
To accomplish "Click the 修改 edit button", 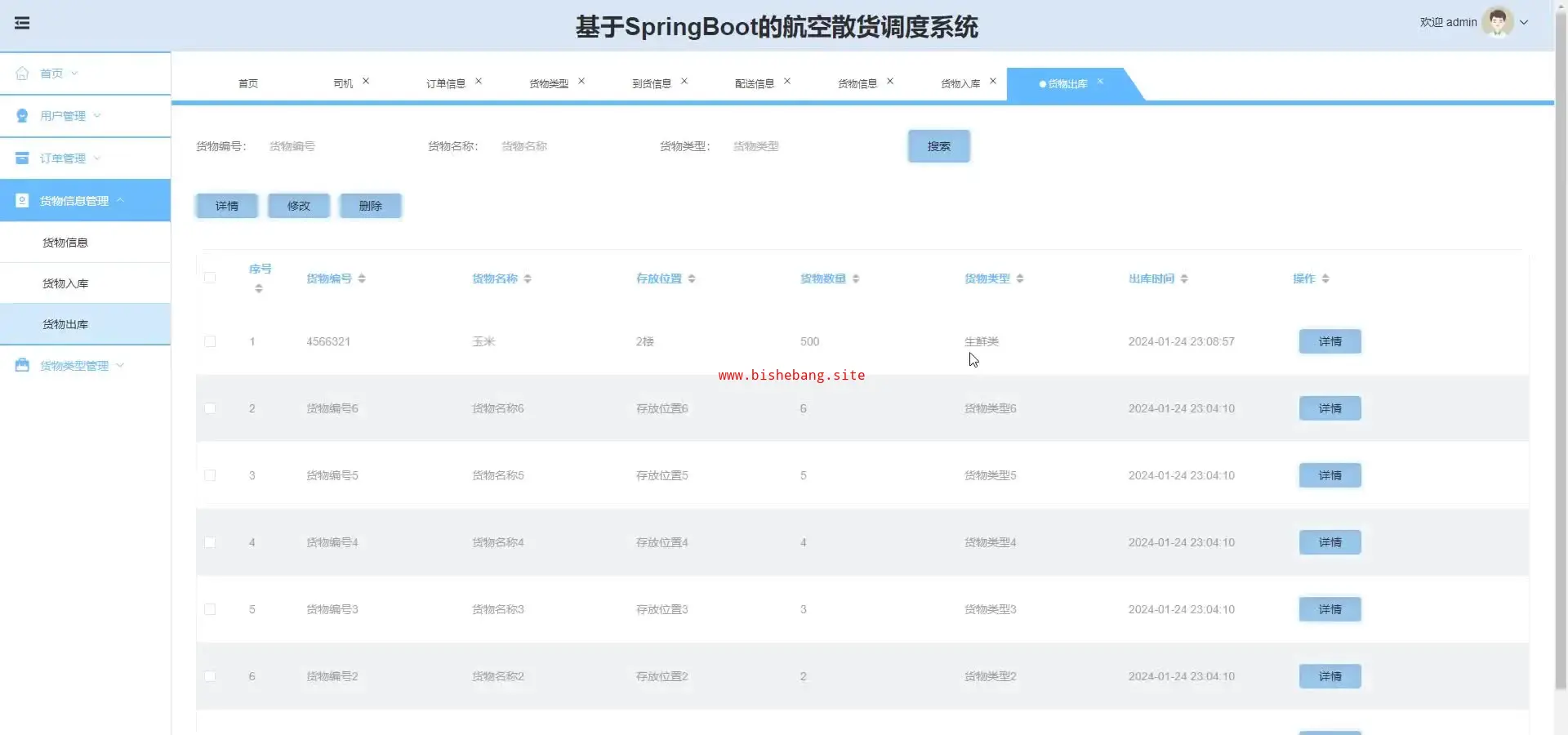I will coord(299,206).
